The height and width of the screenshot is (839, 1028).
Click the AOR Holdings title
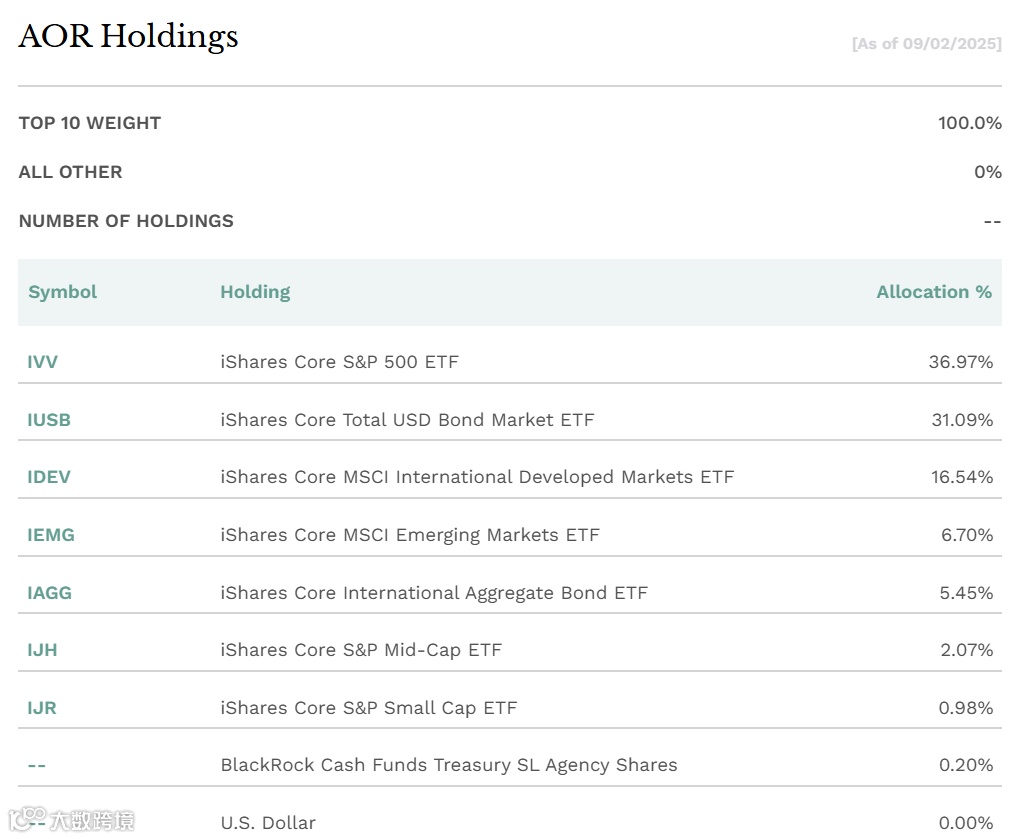pos(129,37)
